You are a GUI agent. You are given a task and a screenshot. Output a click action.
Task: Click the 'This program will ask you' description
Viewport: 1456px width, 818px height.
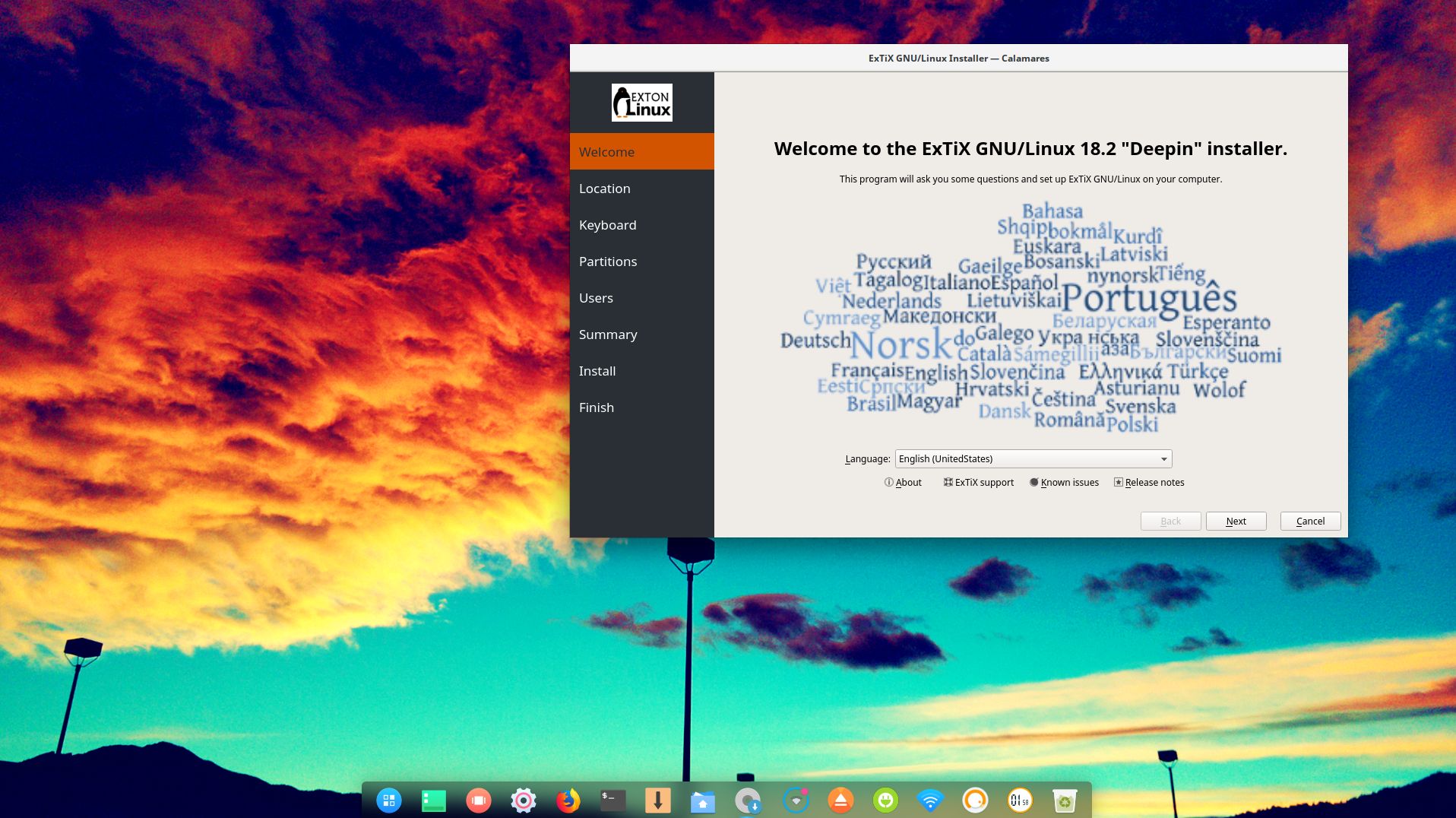click(1030, 179)
